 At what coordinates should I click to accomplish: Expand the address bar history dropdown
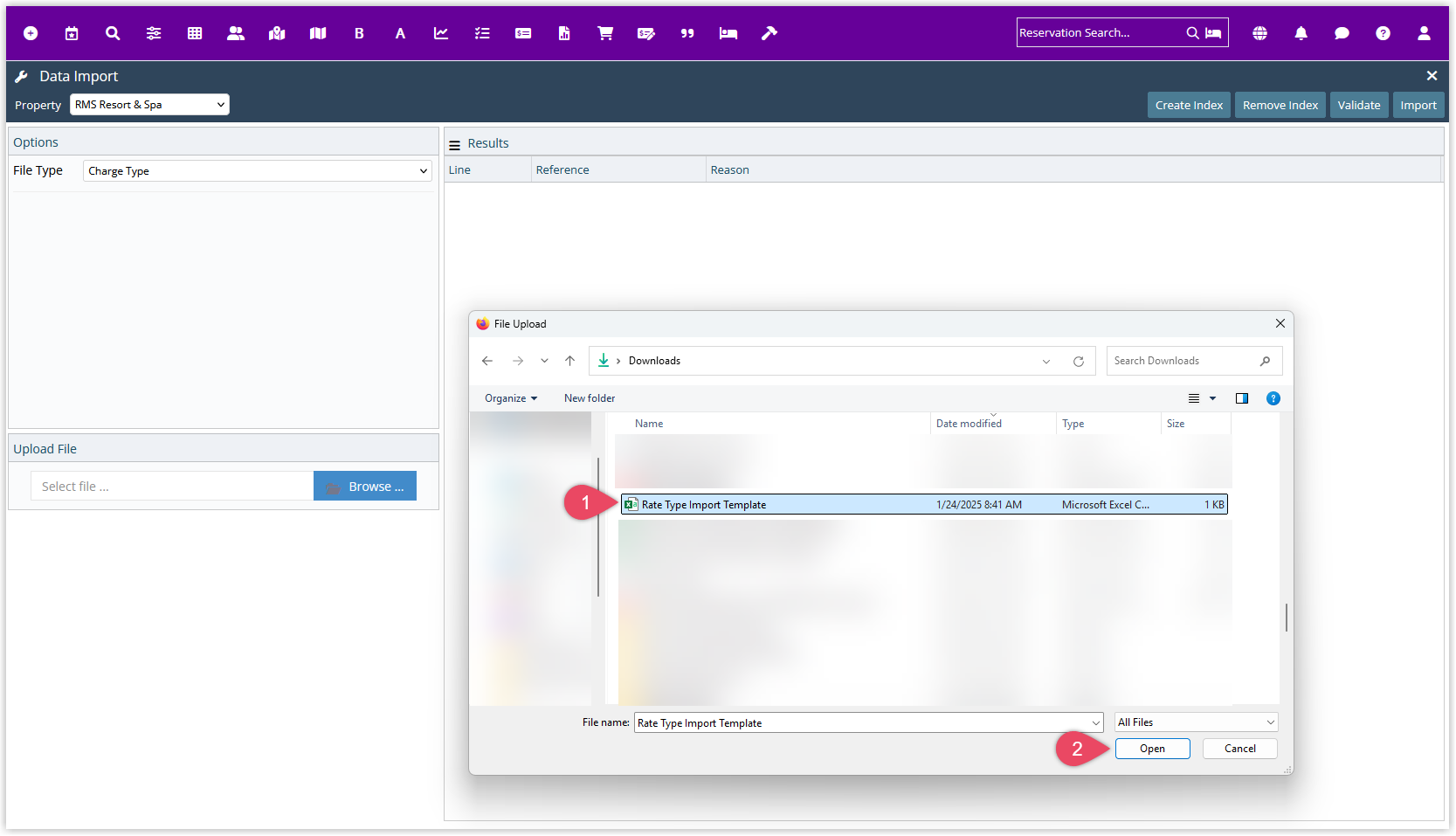(x=1045, y=362)
